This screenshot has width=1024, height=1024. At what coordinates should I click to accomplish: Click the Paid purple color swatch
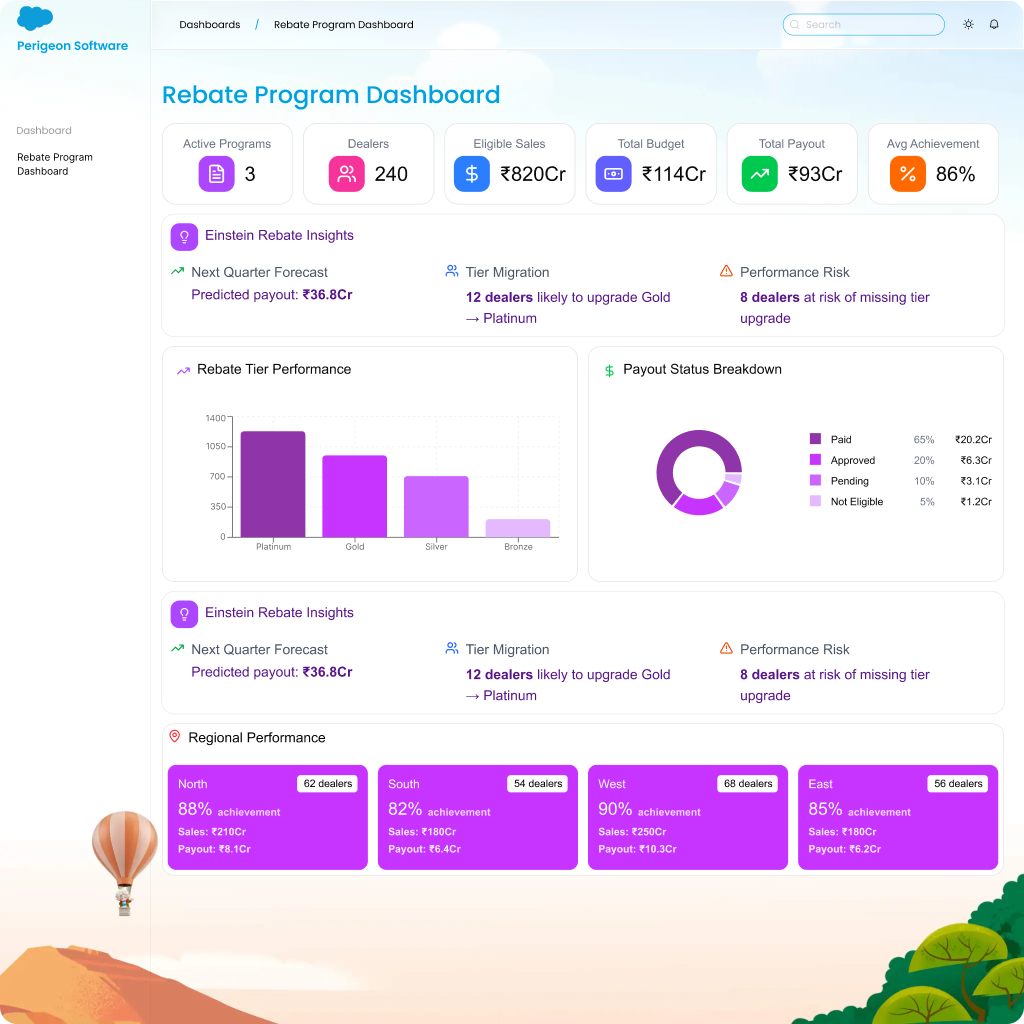point(816,439)
